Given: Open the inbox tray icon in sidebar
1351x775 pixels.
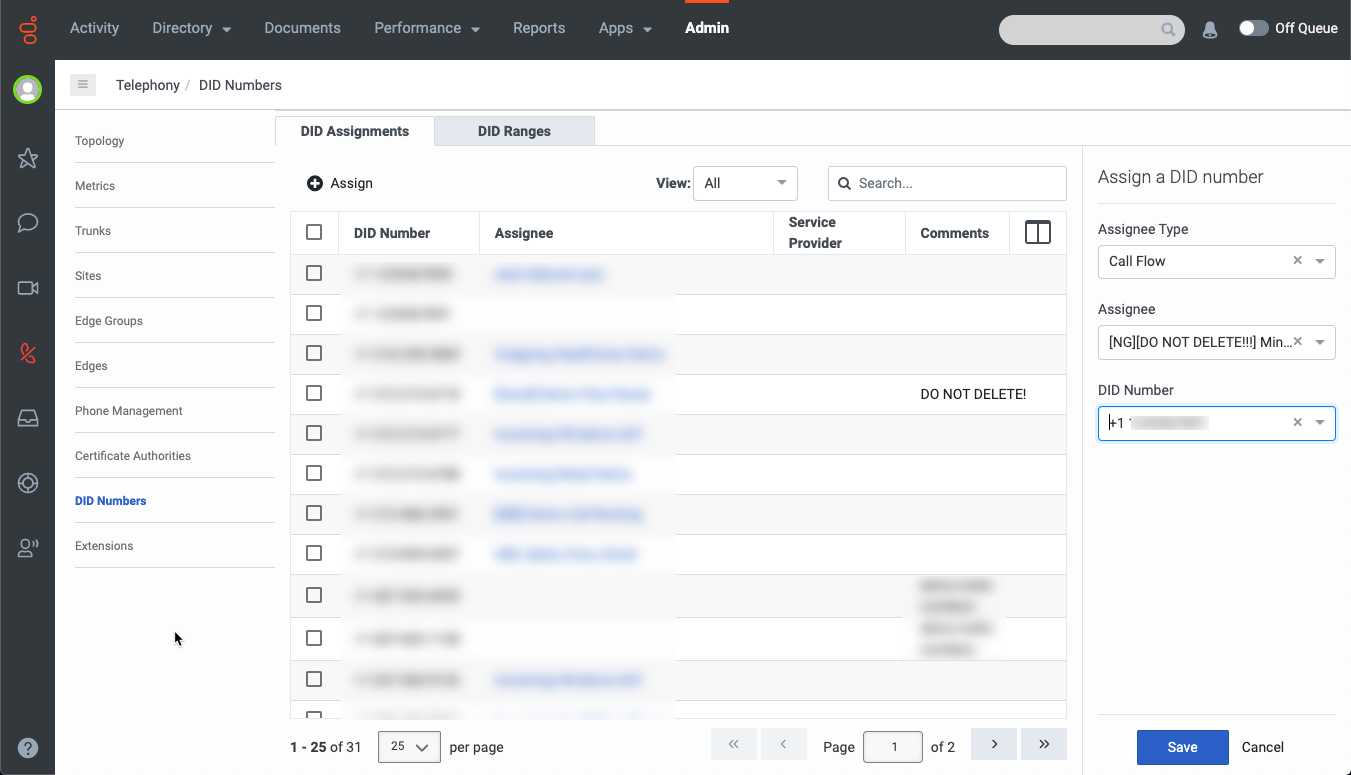Looking at the screenshot, I should pos(28,418).
